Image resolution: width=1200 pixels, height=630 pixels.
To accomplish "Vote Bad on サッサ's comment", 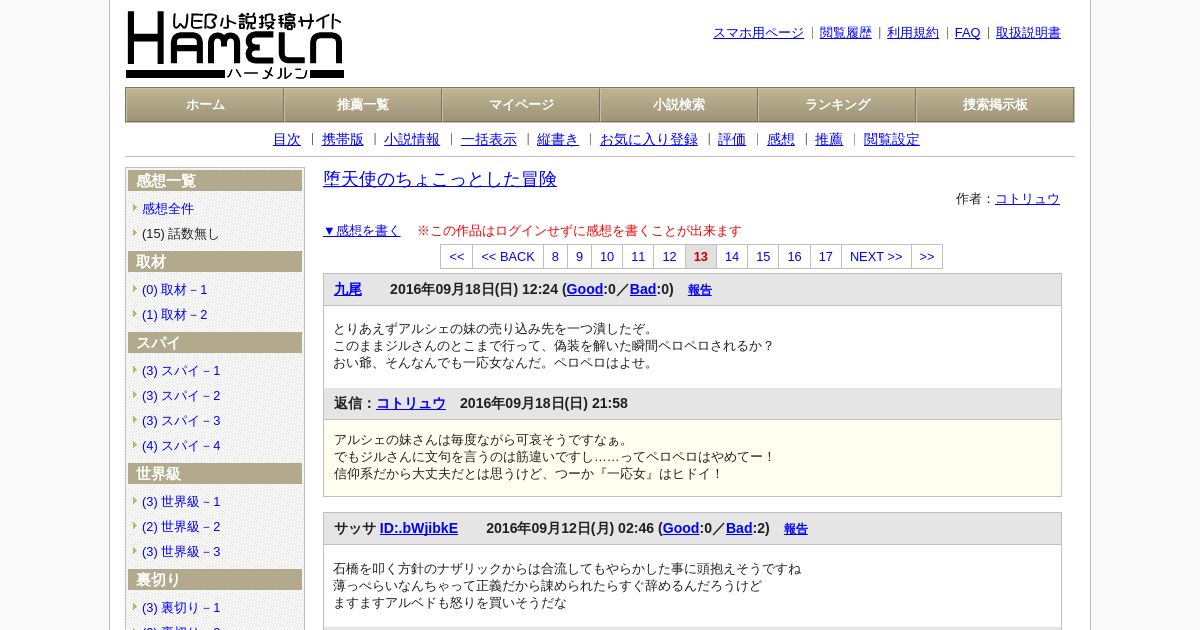I will pyautogui.click(x=739, y=528).
